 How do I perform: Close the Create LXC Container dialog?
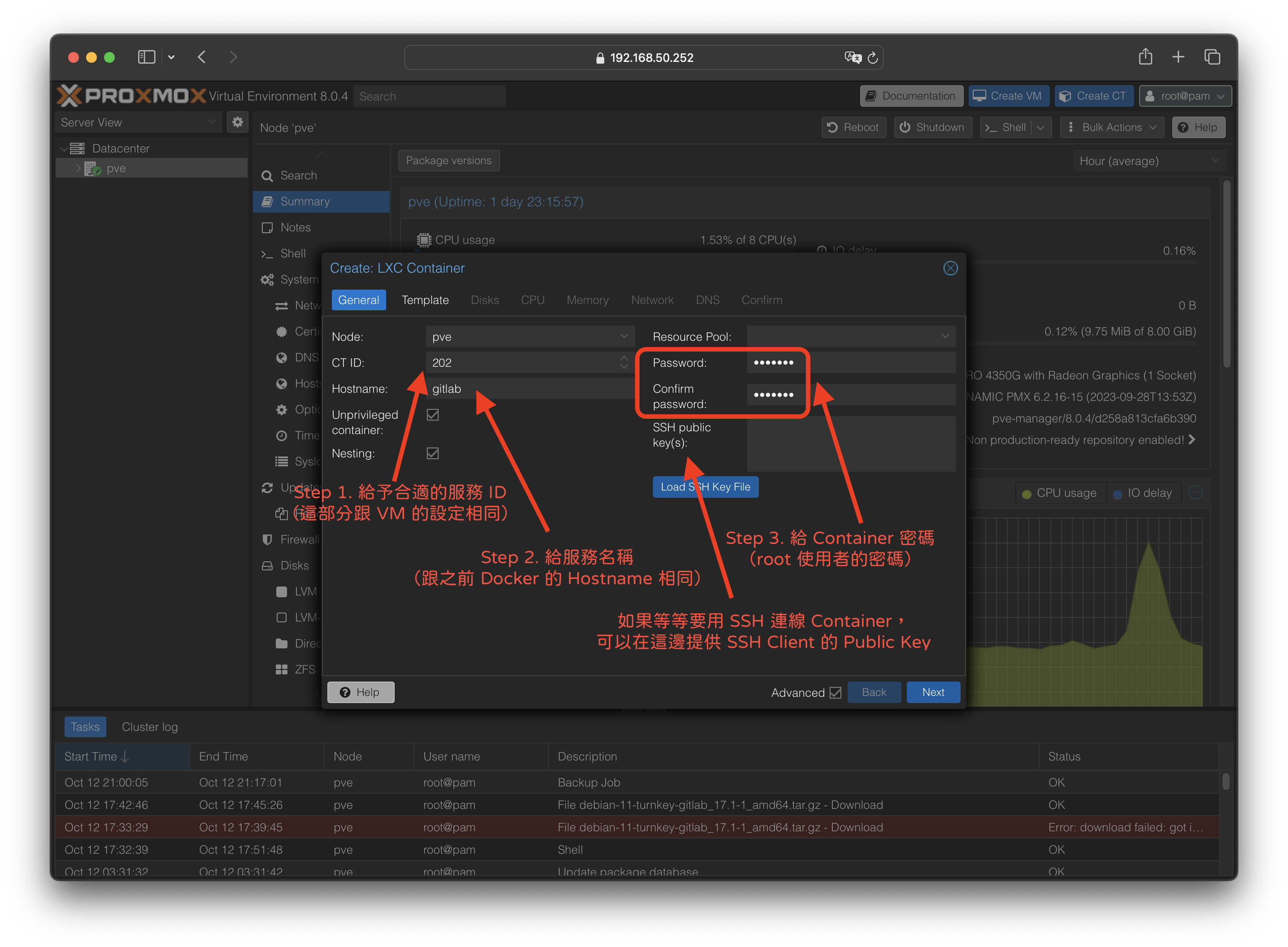coord(950,268)
